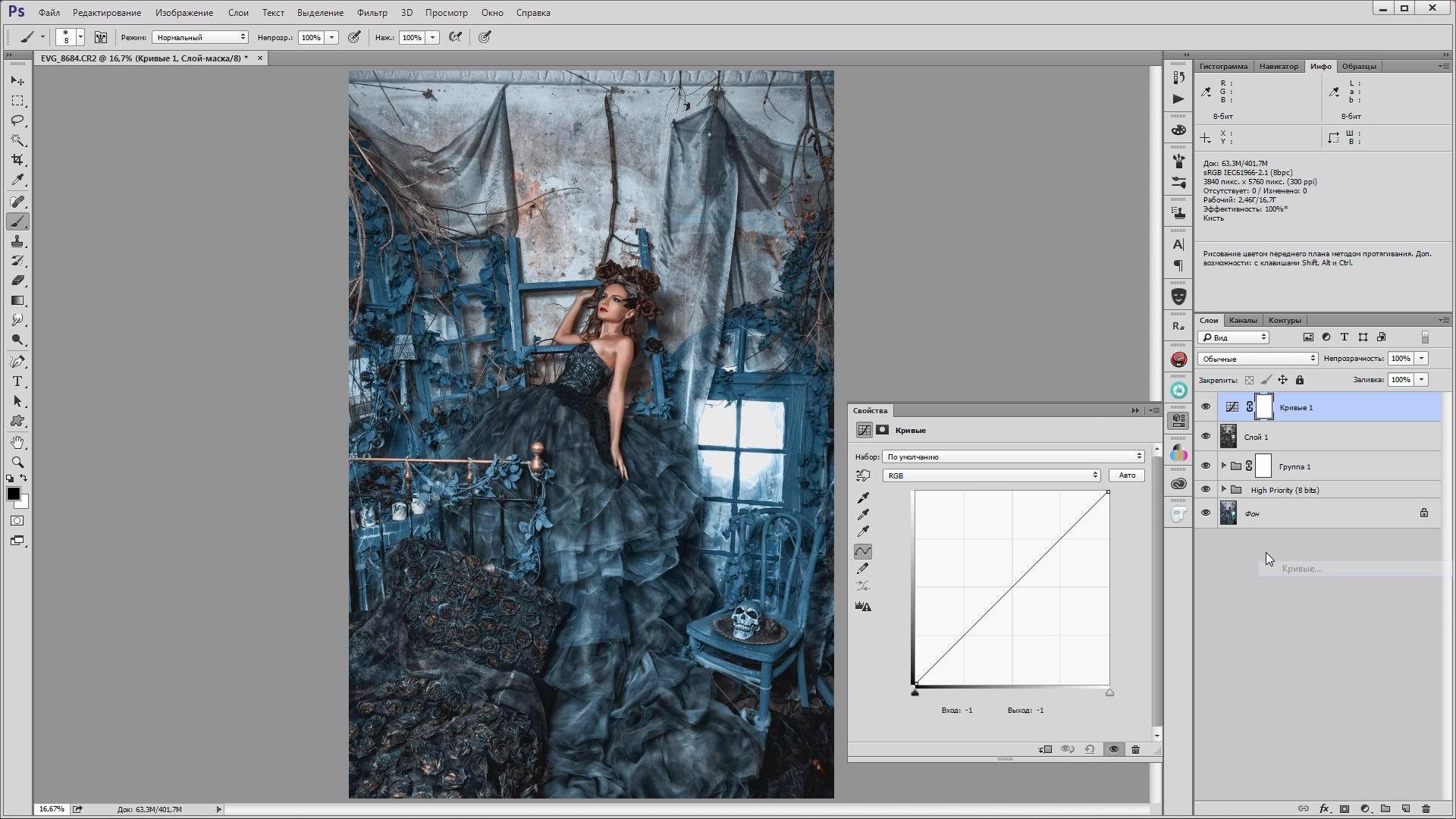Expand the Группа 1 layer group
The image size is (1456, 819).
tap(1223, 466)
